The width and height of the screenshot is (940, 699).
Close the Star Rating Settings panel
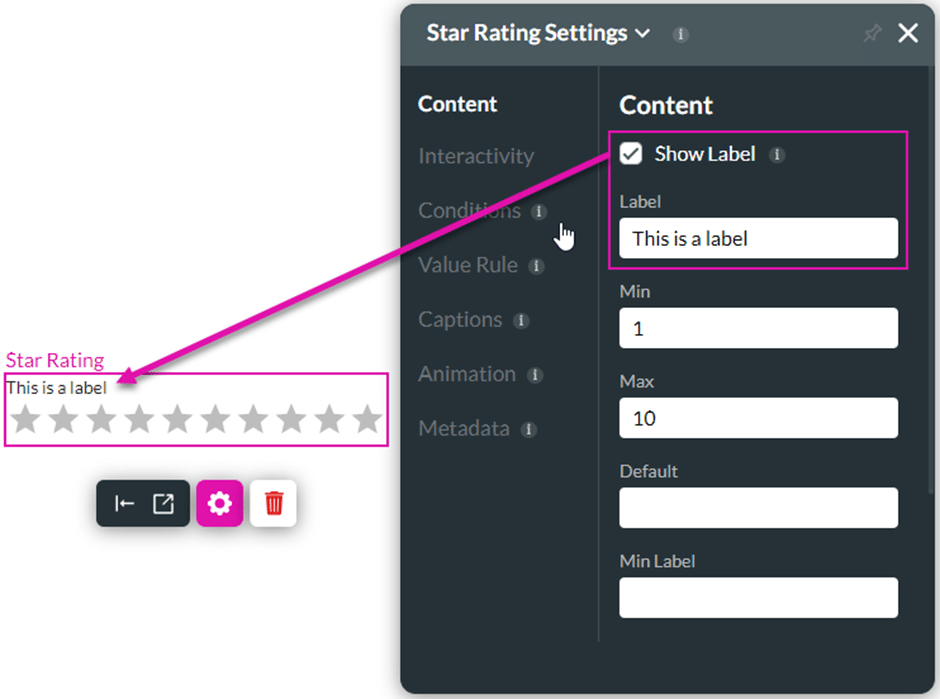tap(908, 33)
